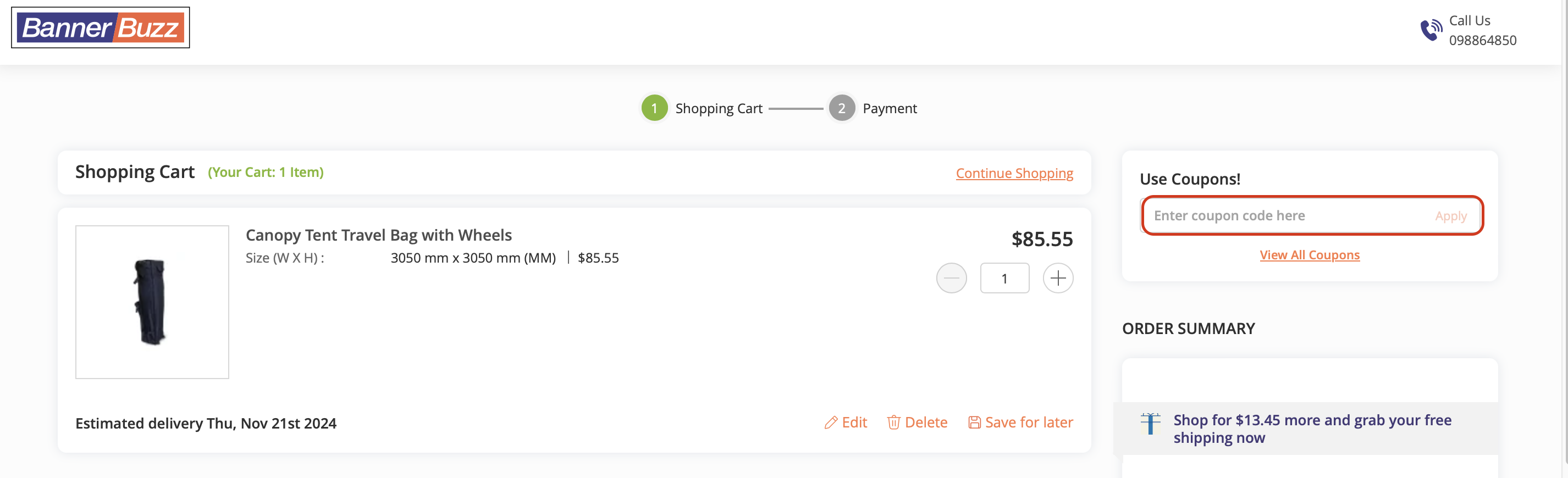Focus the coupon code input field
This screenshot has height=478, width=1568.
[x=1284, y=216]
